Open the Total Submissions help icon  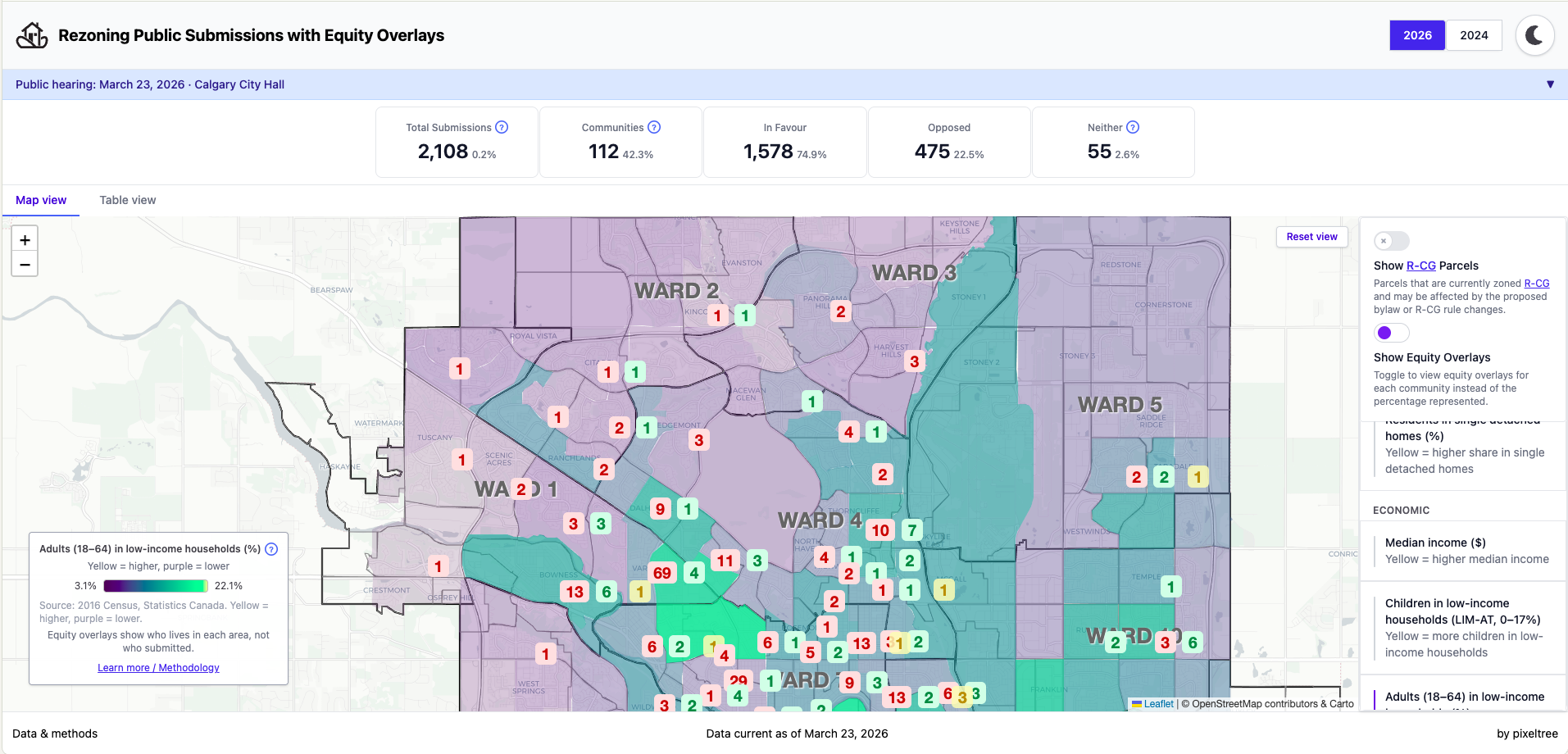point(502,127)
